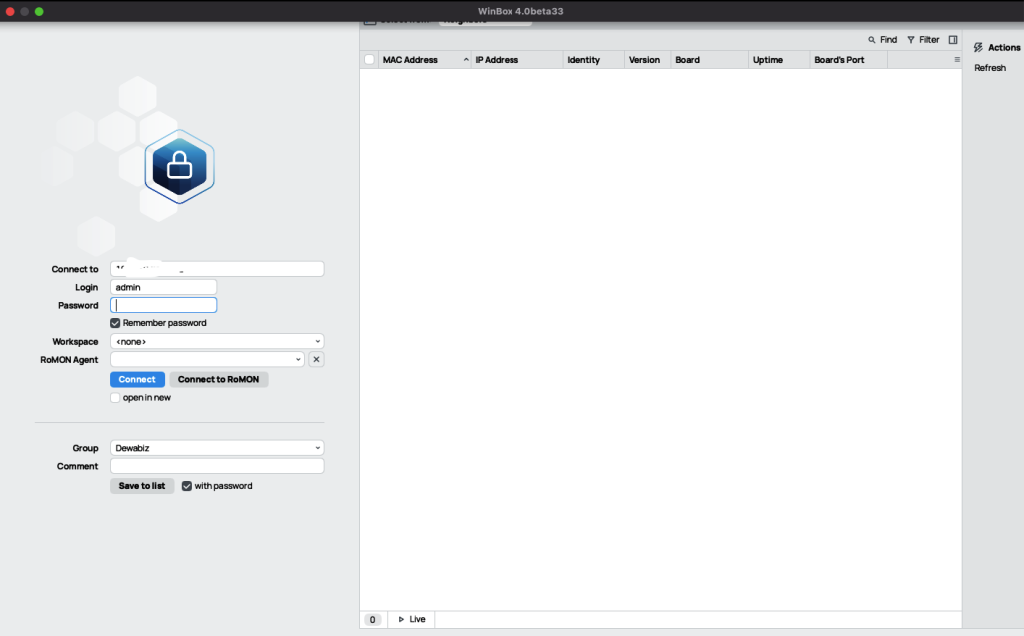
Task: Enable the open in new checkbox
Action: click(116, 398)
